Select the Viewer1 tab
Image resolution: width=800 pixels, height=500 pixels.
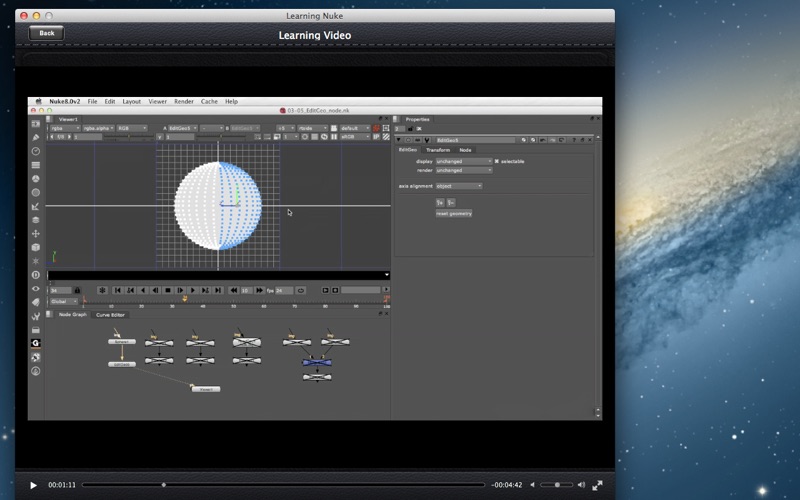coord(68,119)
